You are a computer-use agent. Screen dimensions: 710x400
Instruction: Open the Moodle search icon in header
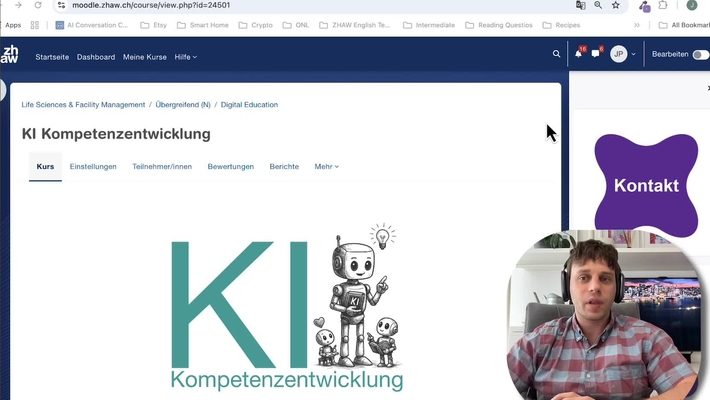point(557,54)
